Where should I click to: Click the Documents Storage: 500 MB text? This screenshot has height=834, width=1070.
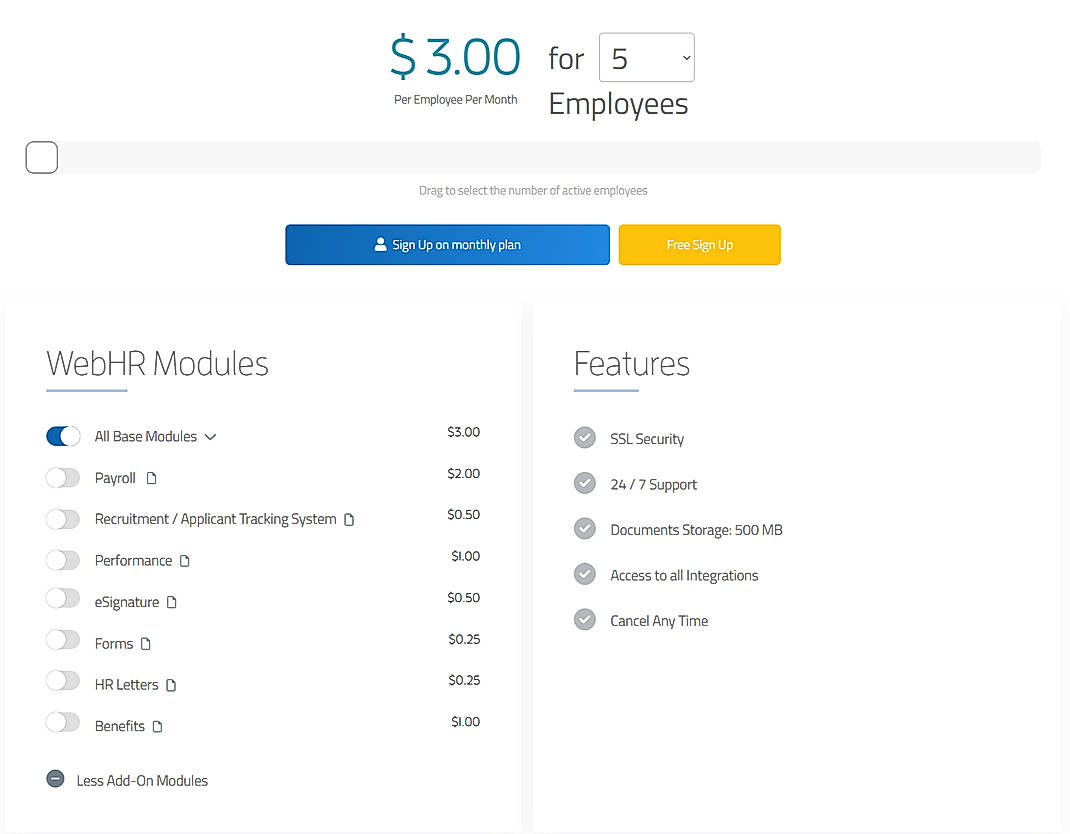tap(696, 530)
